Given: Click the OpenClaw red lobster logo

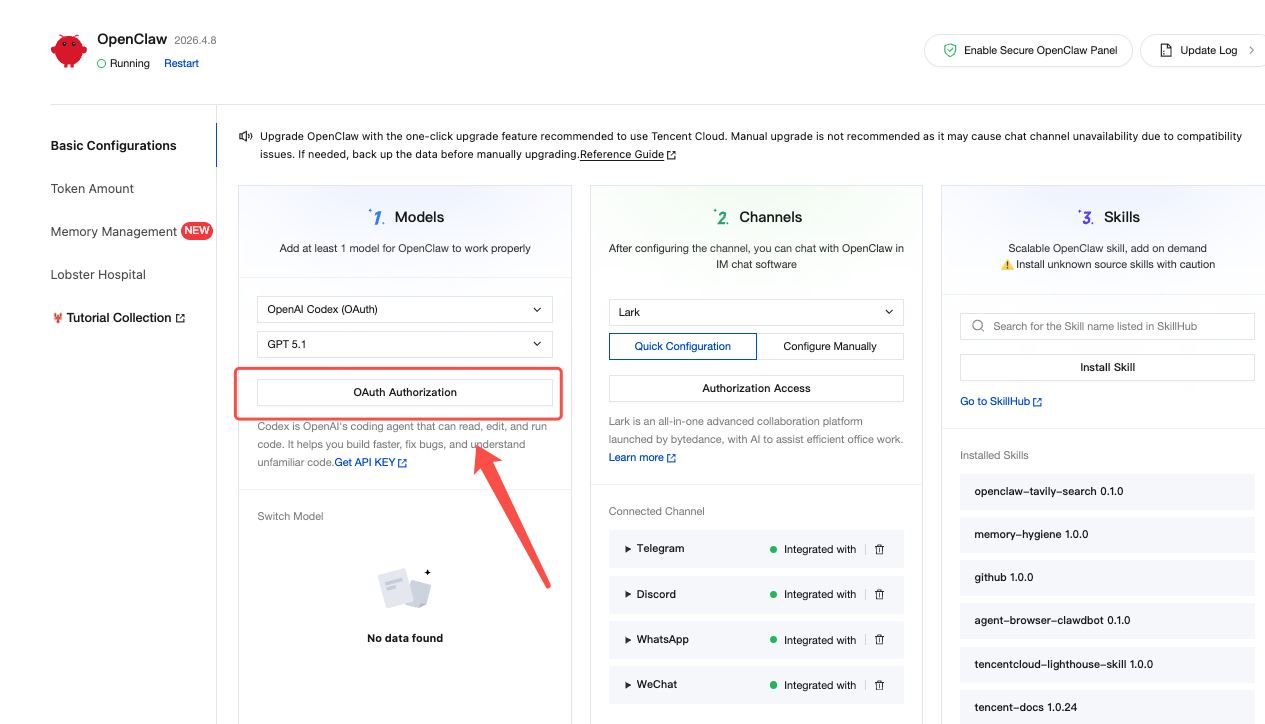Looking at the screenshot, I should [x=69, y=50].
